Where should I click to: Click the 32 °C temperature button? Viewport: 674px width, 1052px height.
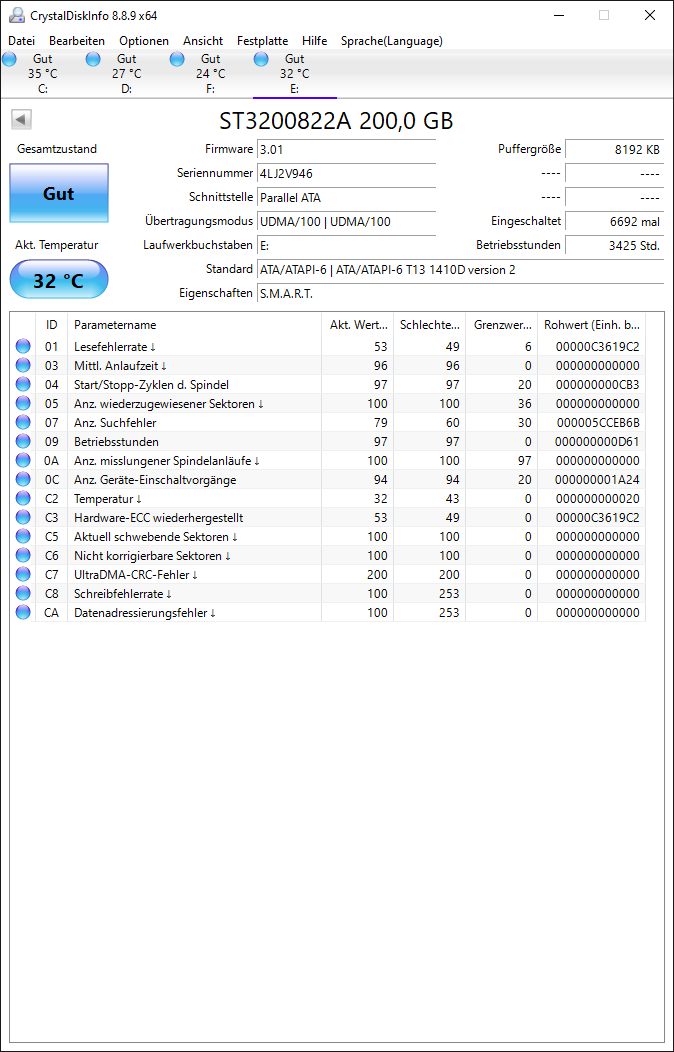(59, 280)
